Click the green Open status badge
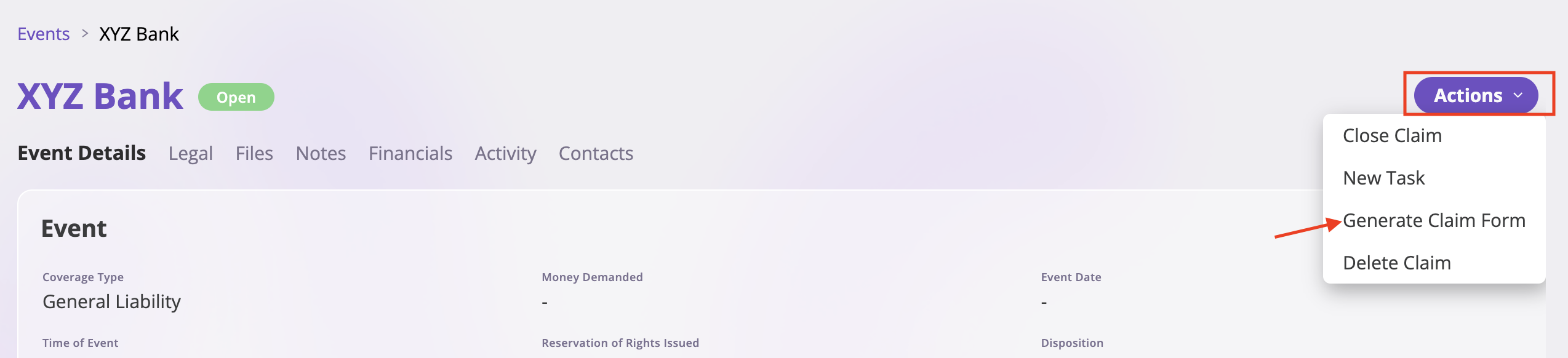This screenshot has height=358, width=1568. 237,97
